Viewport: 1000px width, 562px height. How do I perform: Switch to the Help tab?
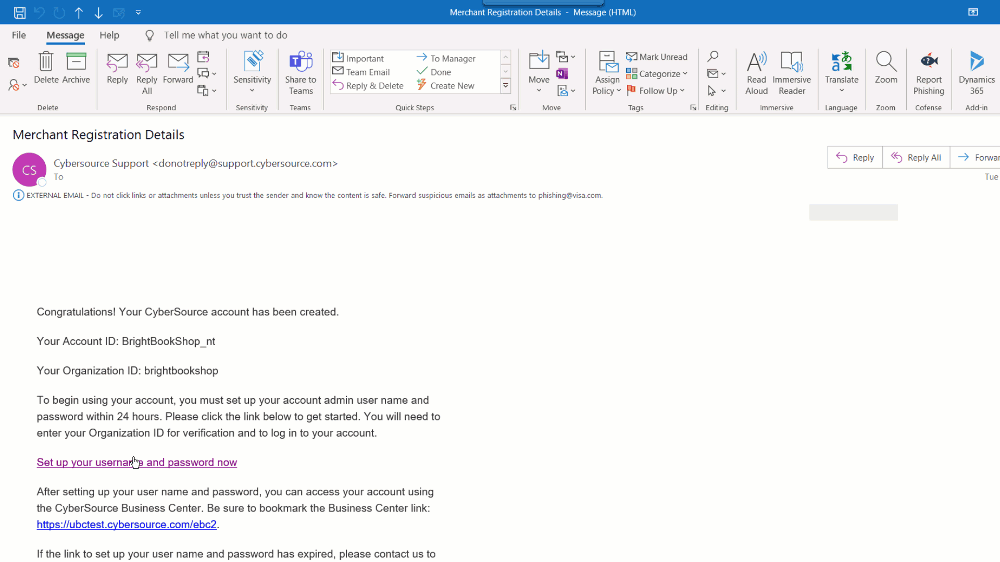click(109, 35)
